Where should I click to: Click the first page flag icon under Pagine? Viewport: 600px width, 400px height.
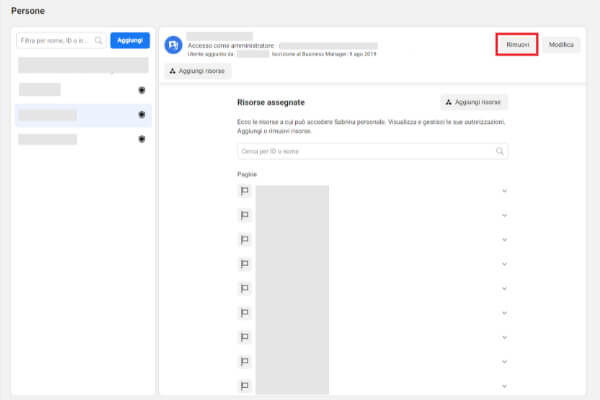(x=244, y=190)
